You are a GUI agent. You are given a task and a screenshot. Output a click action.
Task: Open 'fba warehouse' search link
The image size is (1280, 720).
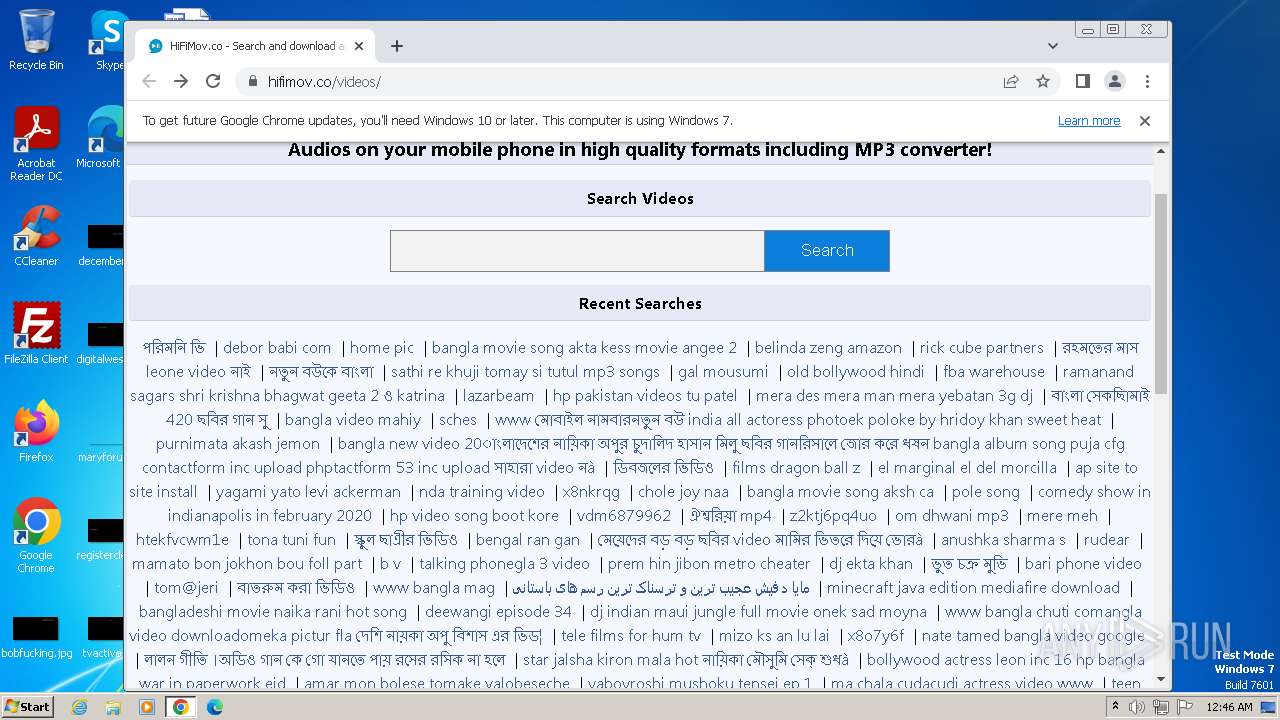pos(994,372)
